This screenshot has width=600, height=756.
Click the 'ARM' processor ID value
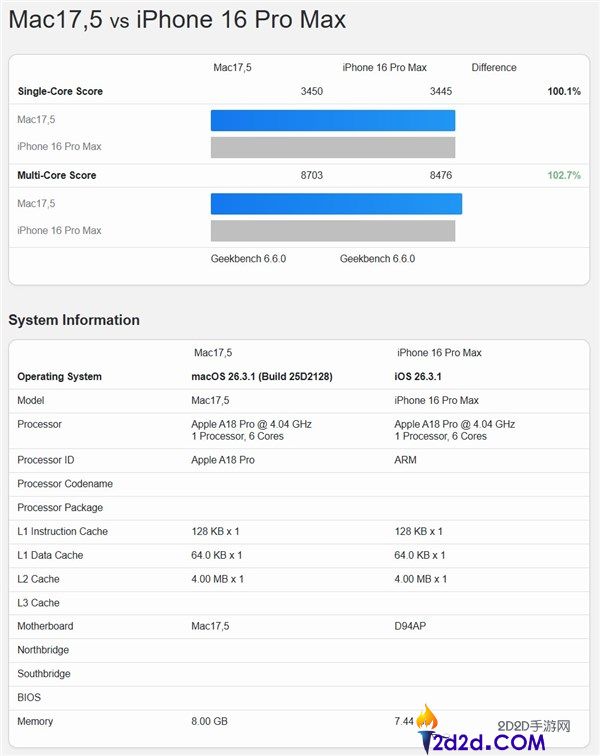(x=405, y=460)
